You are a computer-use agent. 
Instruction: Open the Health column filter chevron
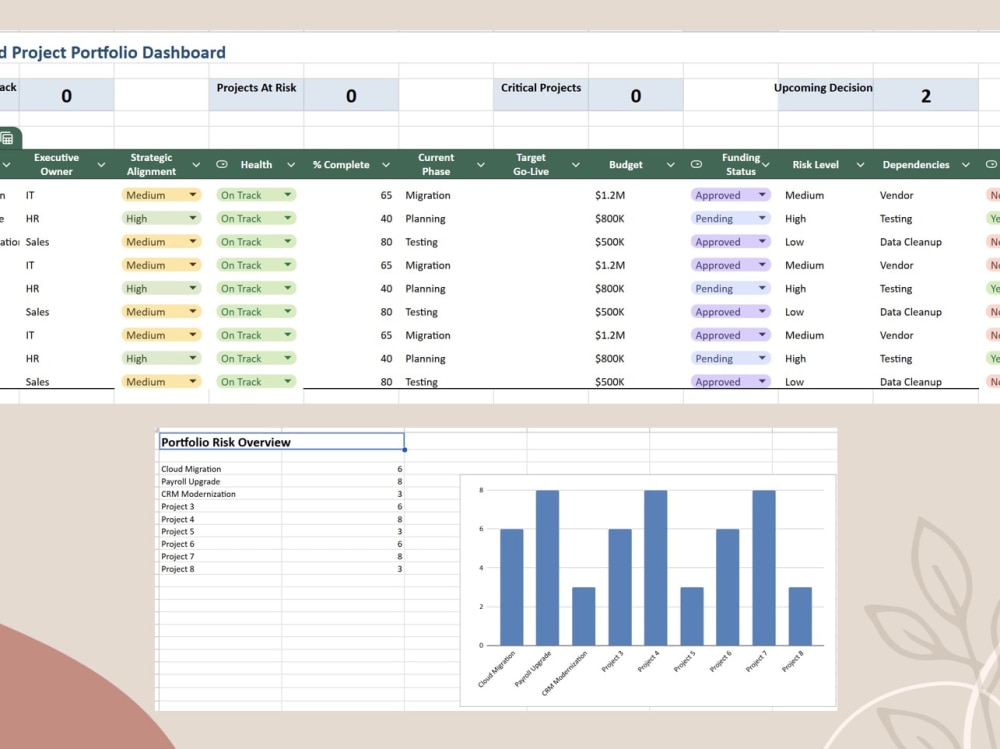[291, 165]
